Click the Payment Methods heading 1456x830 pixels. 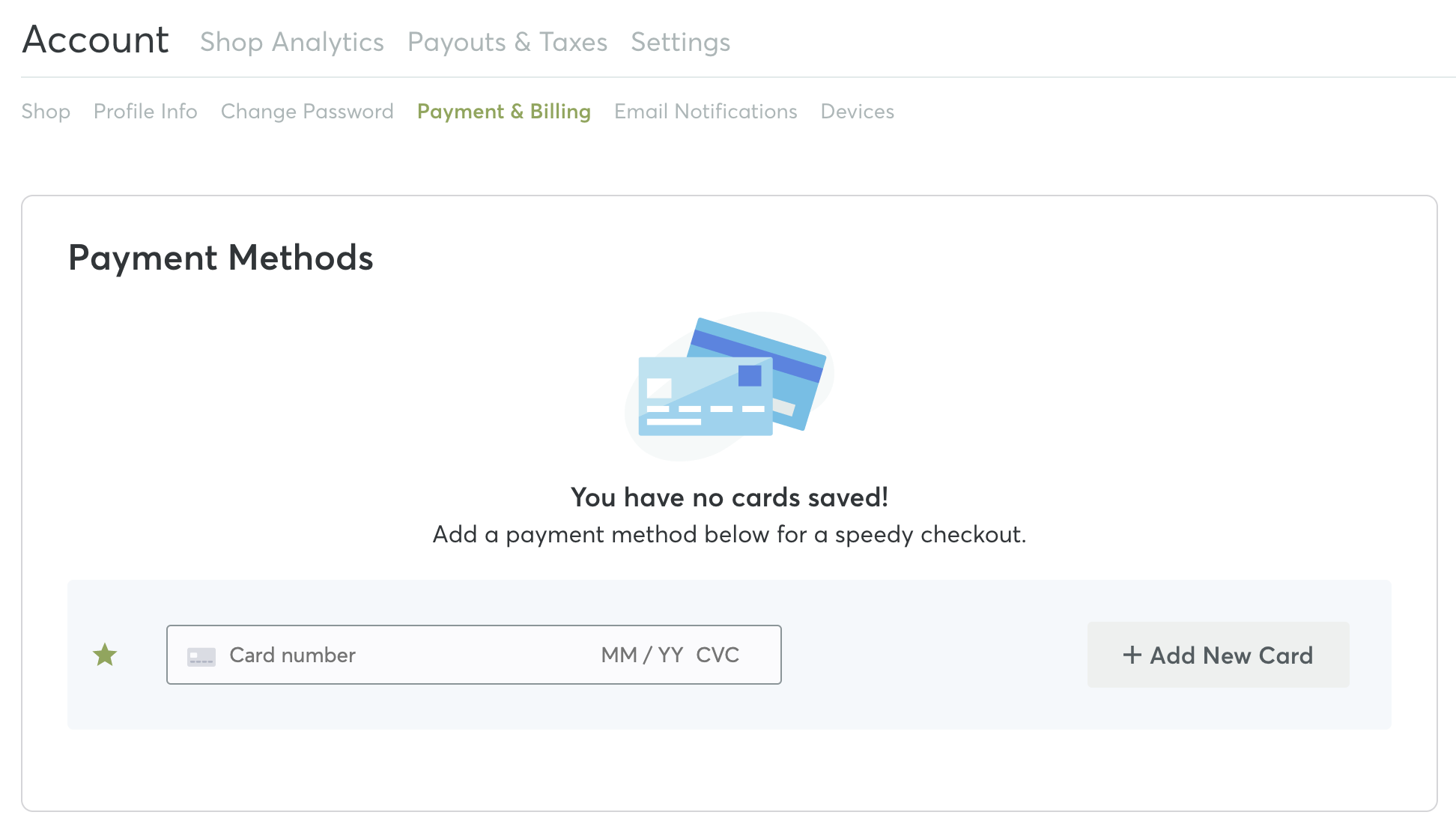[x=220, y=258]
